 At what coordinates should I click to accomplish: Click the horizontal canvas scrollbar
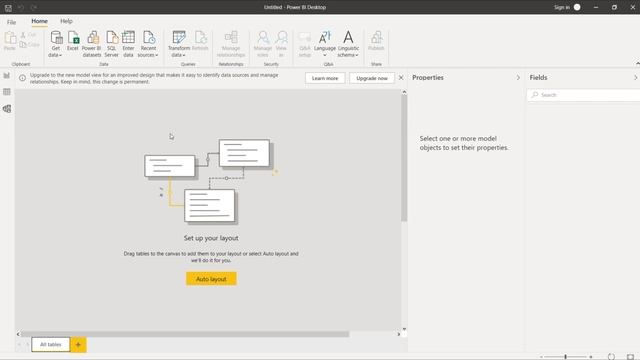click(x=185, y=334)
